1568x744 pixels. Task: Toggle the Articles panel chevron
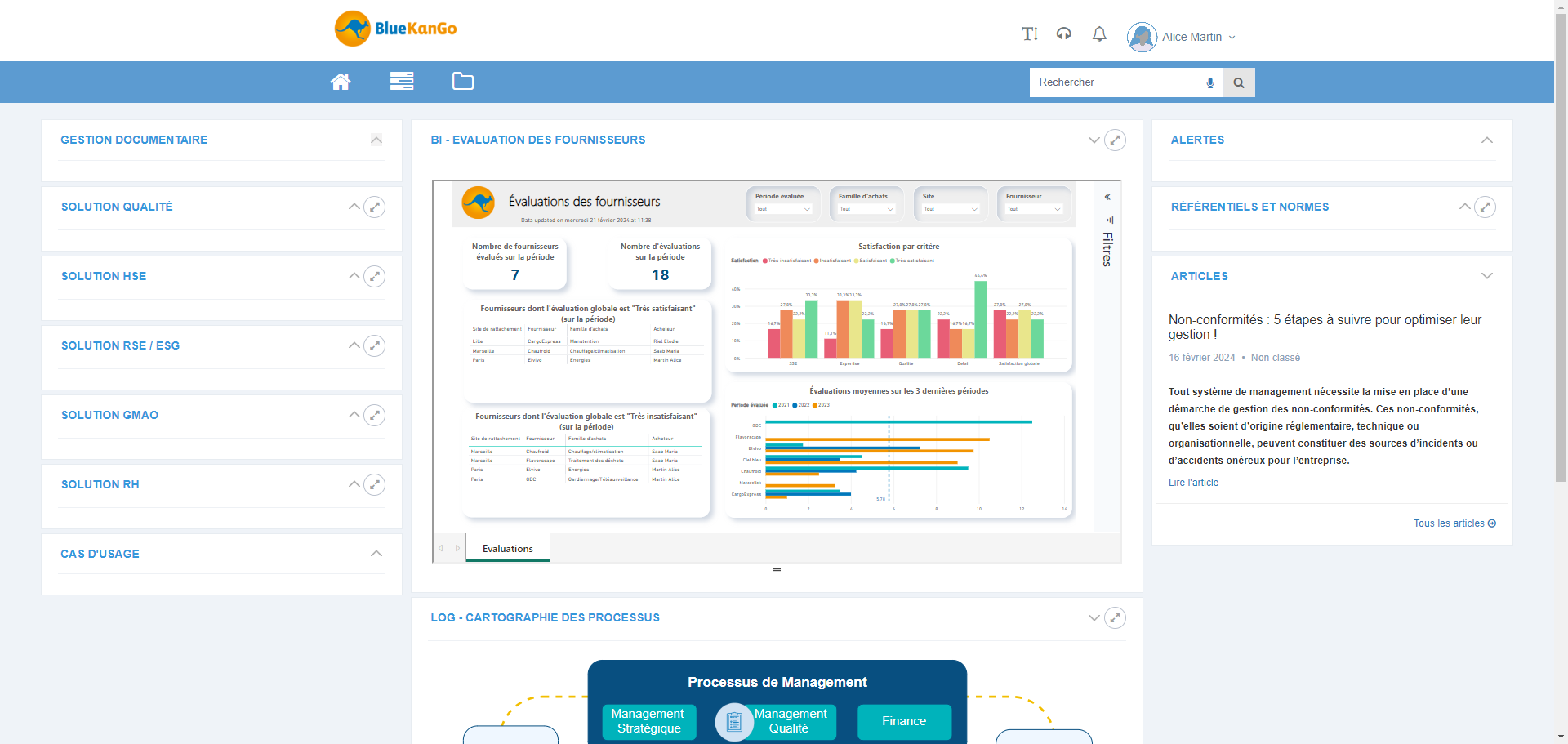point(1487,276)
